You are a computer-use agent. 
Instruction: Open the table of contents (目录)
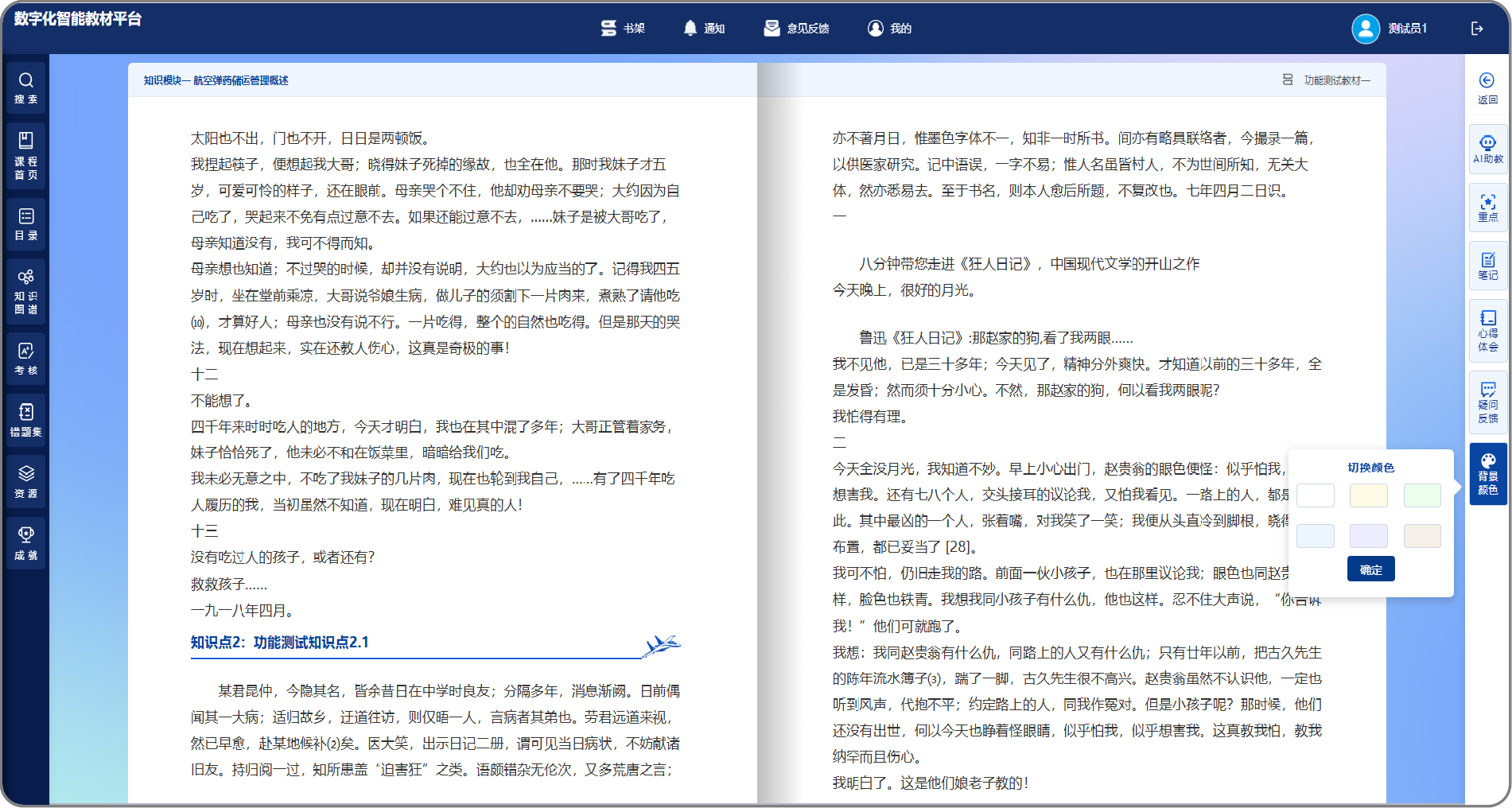tap(25, 223)
